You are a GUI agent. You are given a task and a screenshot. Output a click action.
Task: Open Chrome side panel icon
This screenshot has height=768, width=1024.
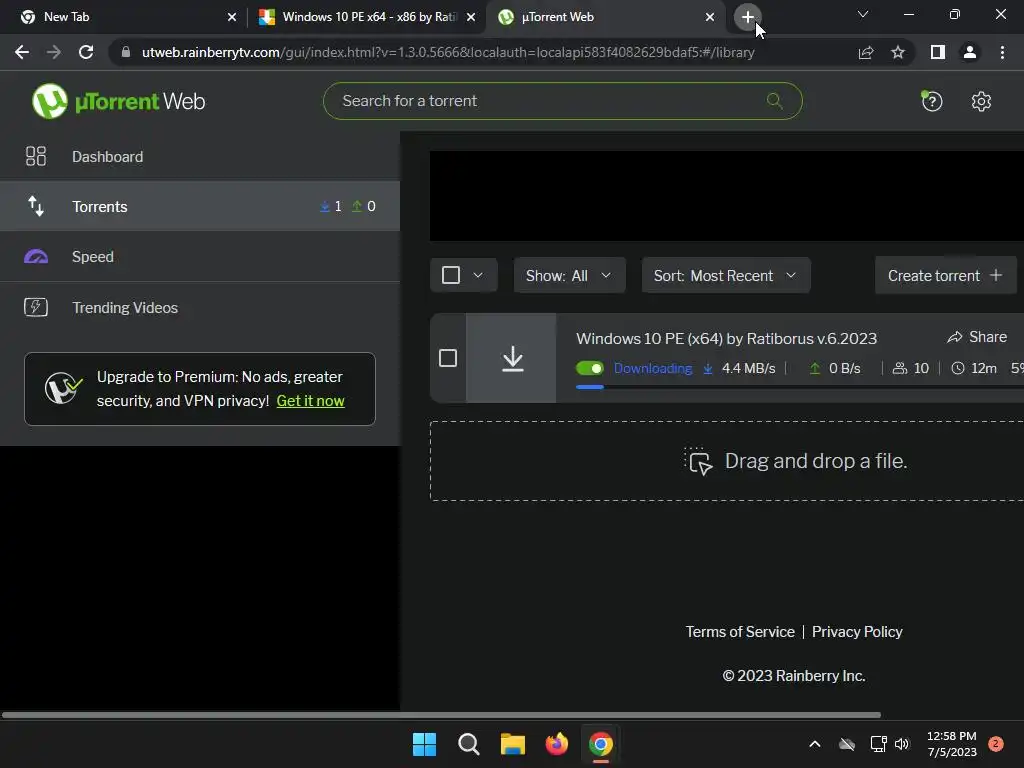[938, 52]
